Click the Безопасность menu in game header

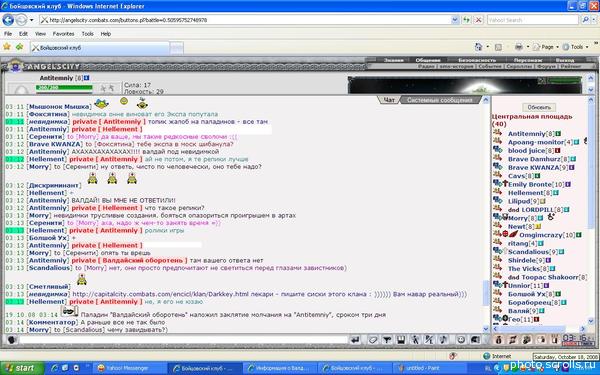click(477, 60)
